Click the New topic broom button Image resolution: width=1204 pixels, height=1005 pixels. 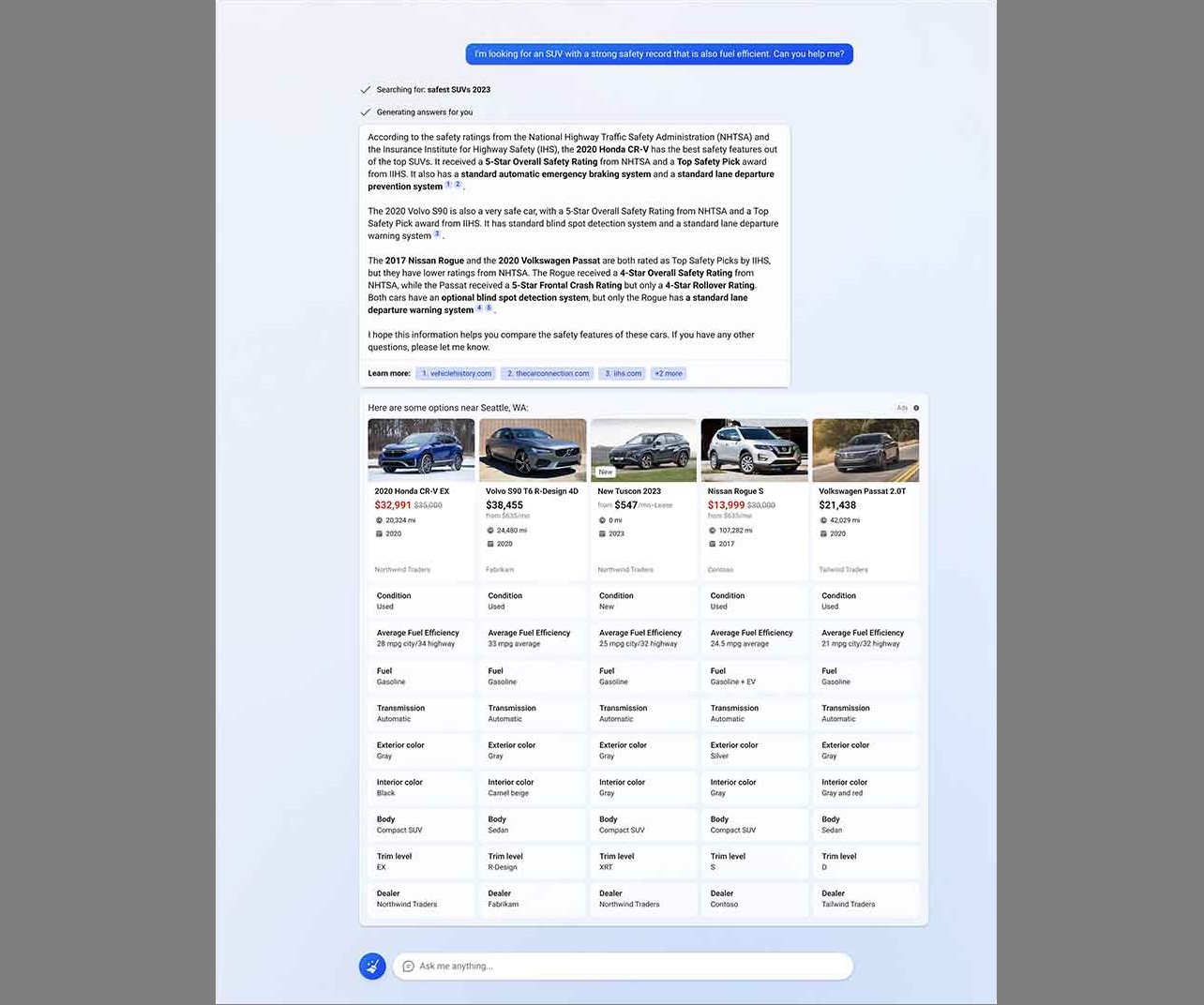[372, 966]
